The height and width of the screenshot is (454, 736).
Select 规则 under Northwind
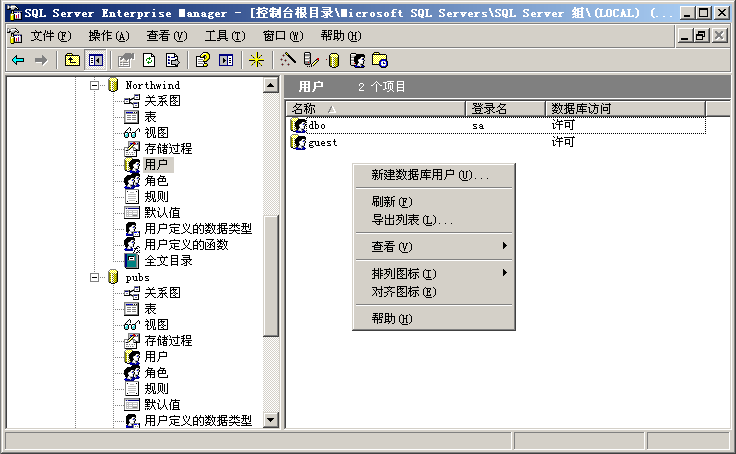coord(156,197)
